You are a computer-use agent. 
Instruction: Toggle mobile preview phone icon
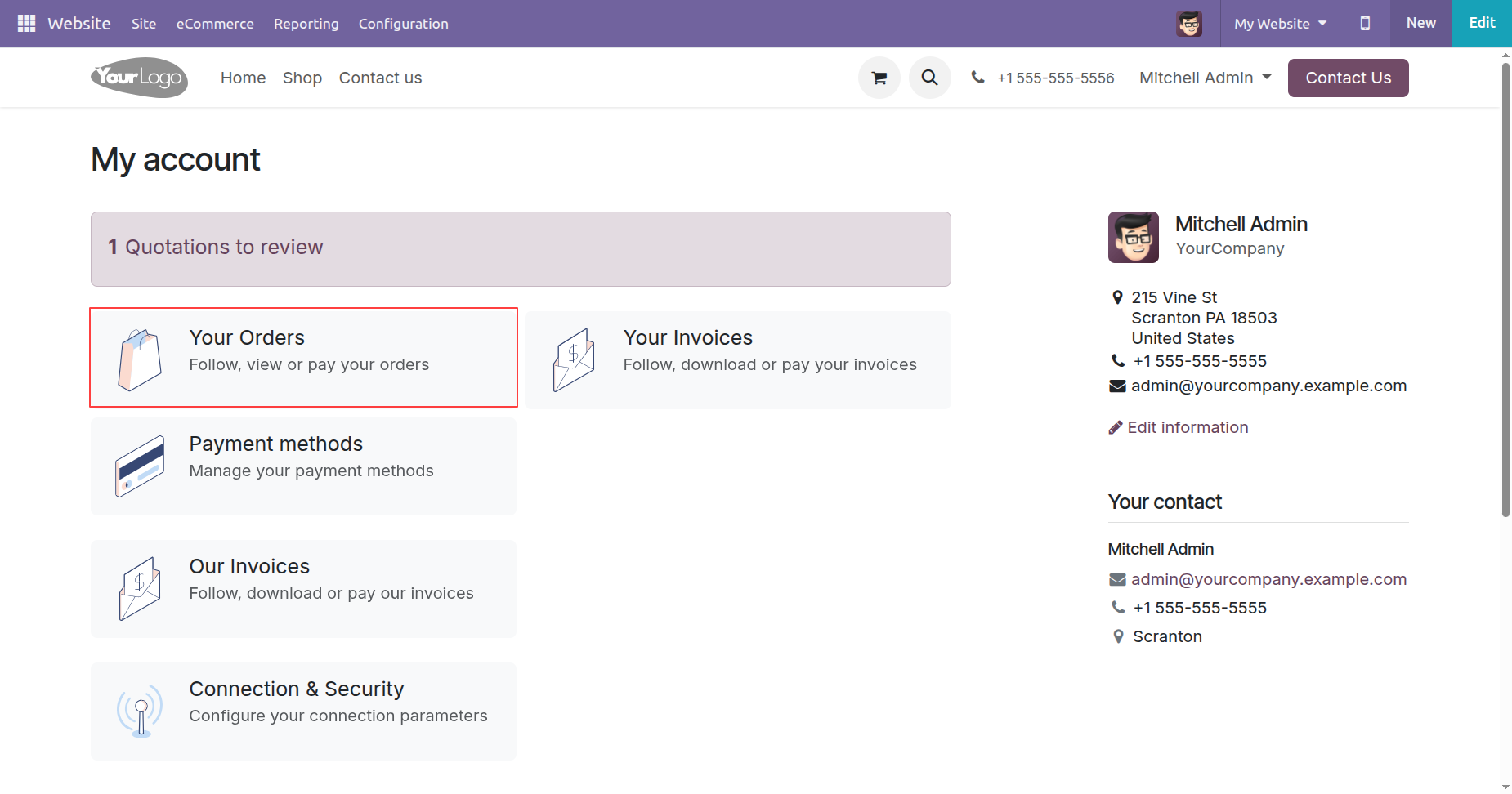(1365, 24)
